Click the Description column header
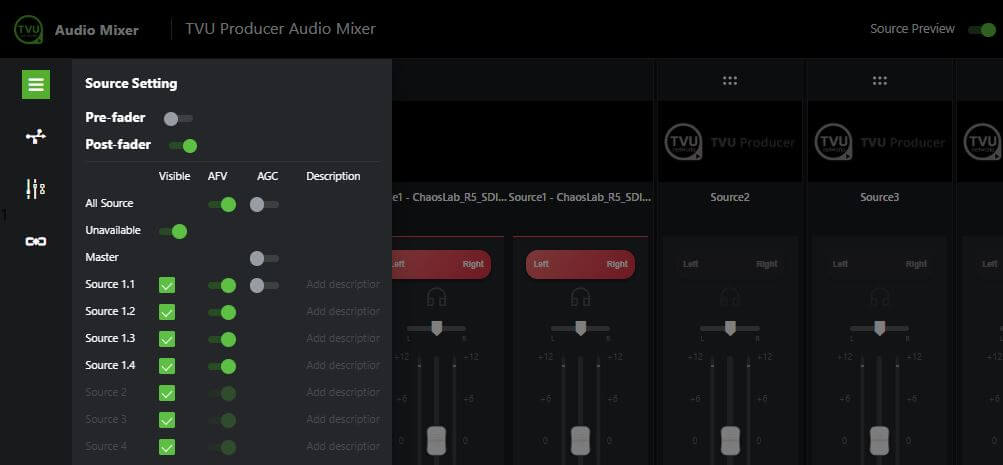 pos(333,177)
